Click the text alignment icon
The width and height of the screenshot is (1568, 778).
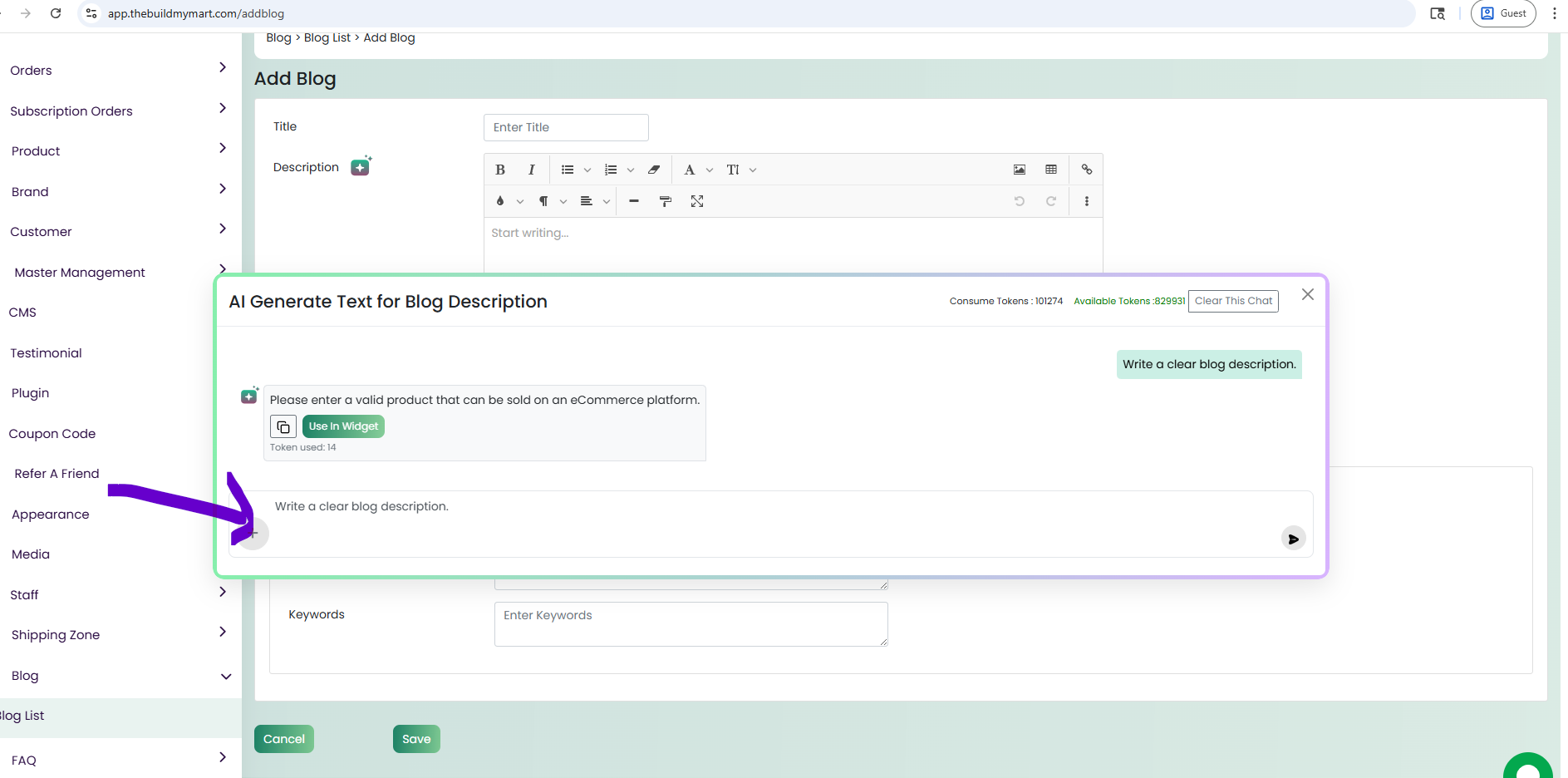(x=587, y=201)
